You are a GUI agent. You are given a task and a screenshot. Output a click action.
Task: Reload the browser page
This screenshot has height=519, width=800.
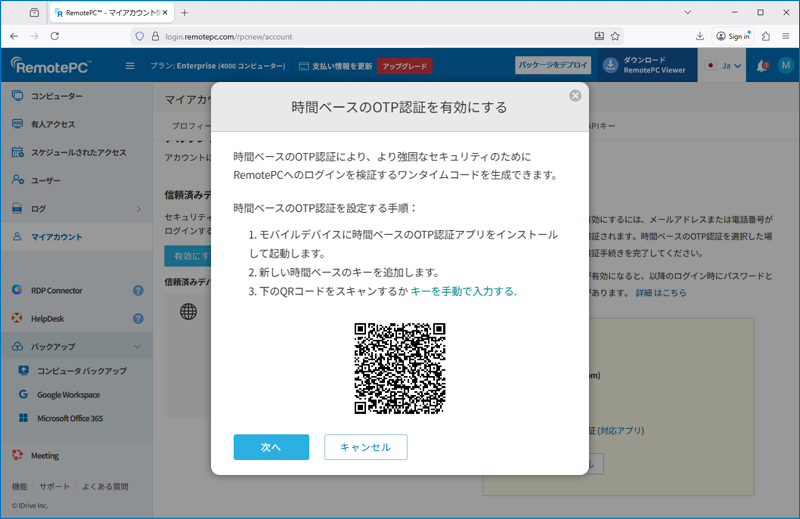[x=55, y=36]
